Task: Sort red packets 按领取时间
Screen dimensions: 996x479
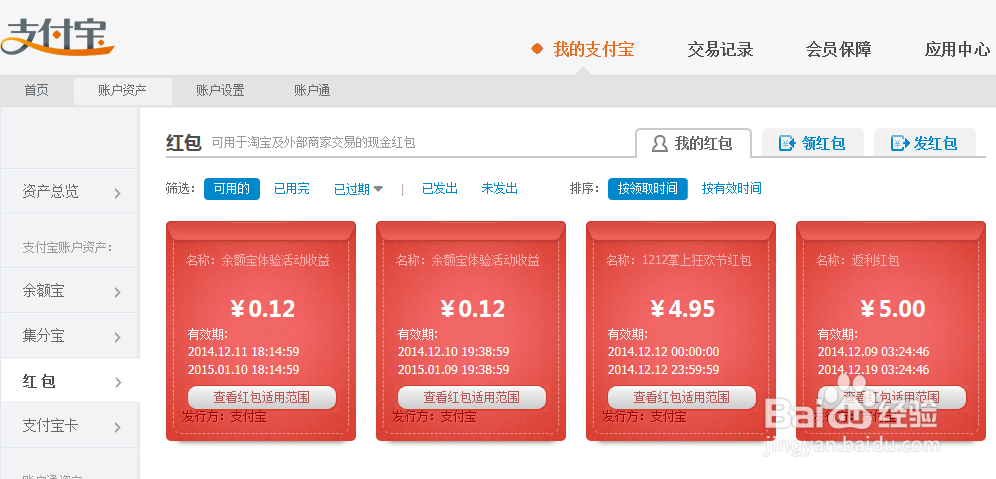Action: tap(647, 189)
